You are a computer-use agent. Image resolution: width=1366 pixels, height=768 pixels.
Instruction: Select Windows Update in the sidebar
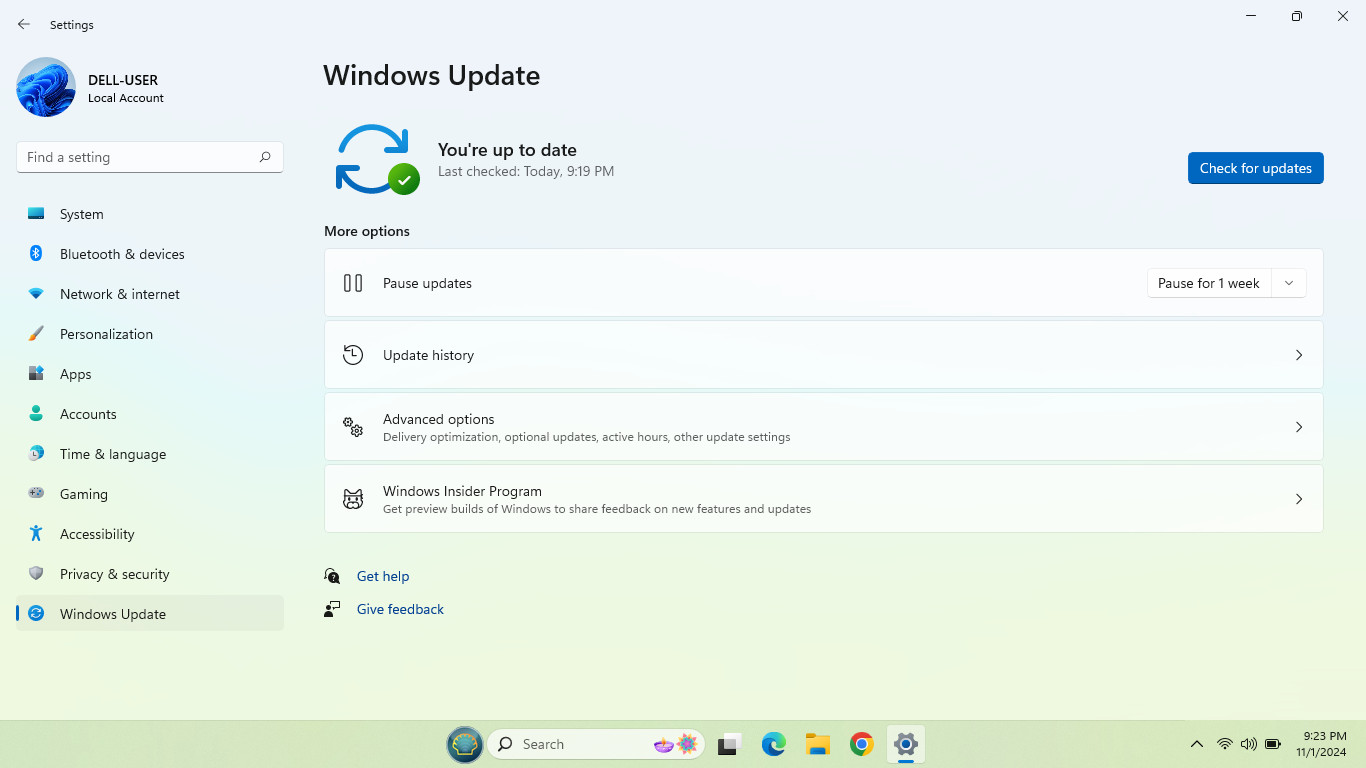pyautogui.click(x=150, y=614)
